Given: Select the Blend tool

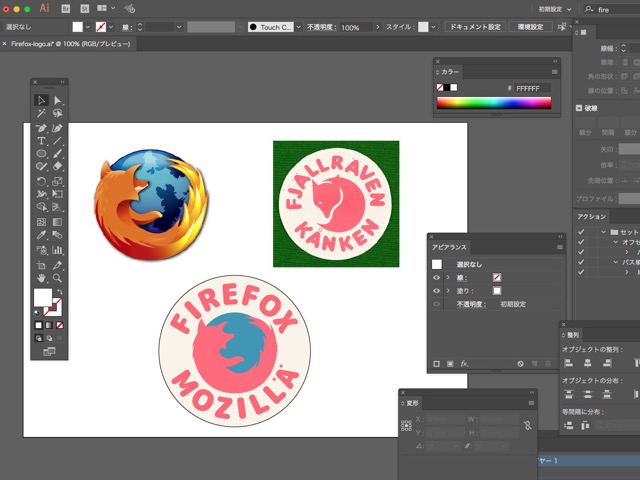Looking at the screenshot, I should pyautogui.click(x=58, y=235).
